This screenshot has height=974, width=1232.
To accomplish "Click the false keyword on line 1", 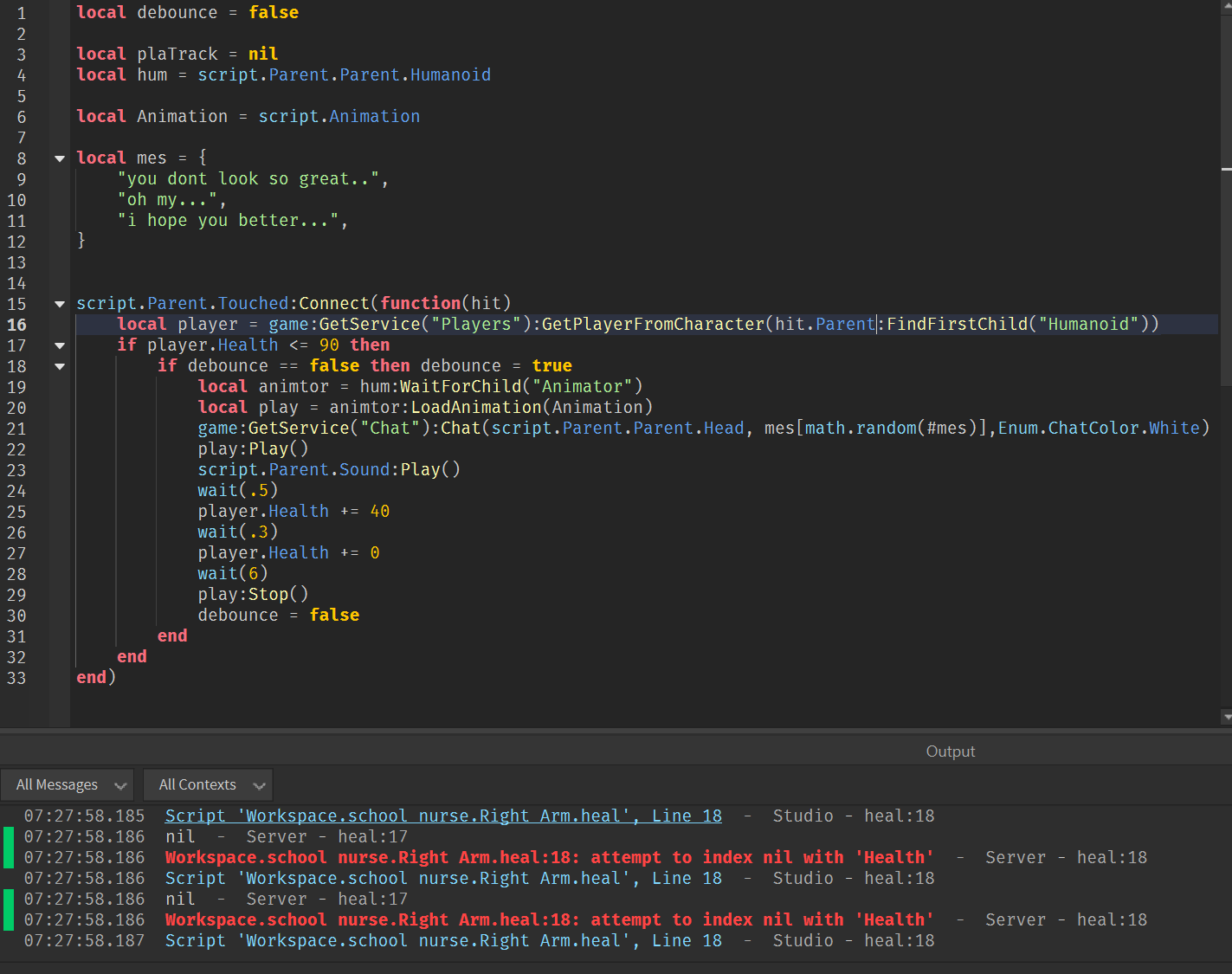I will (x=274, y=12).
